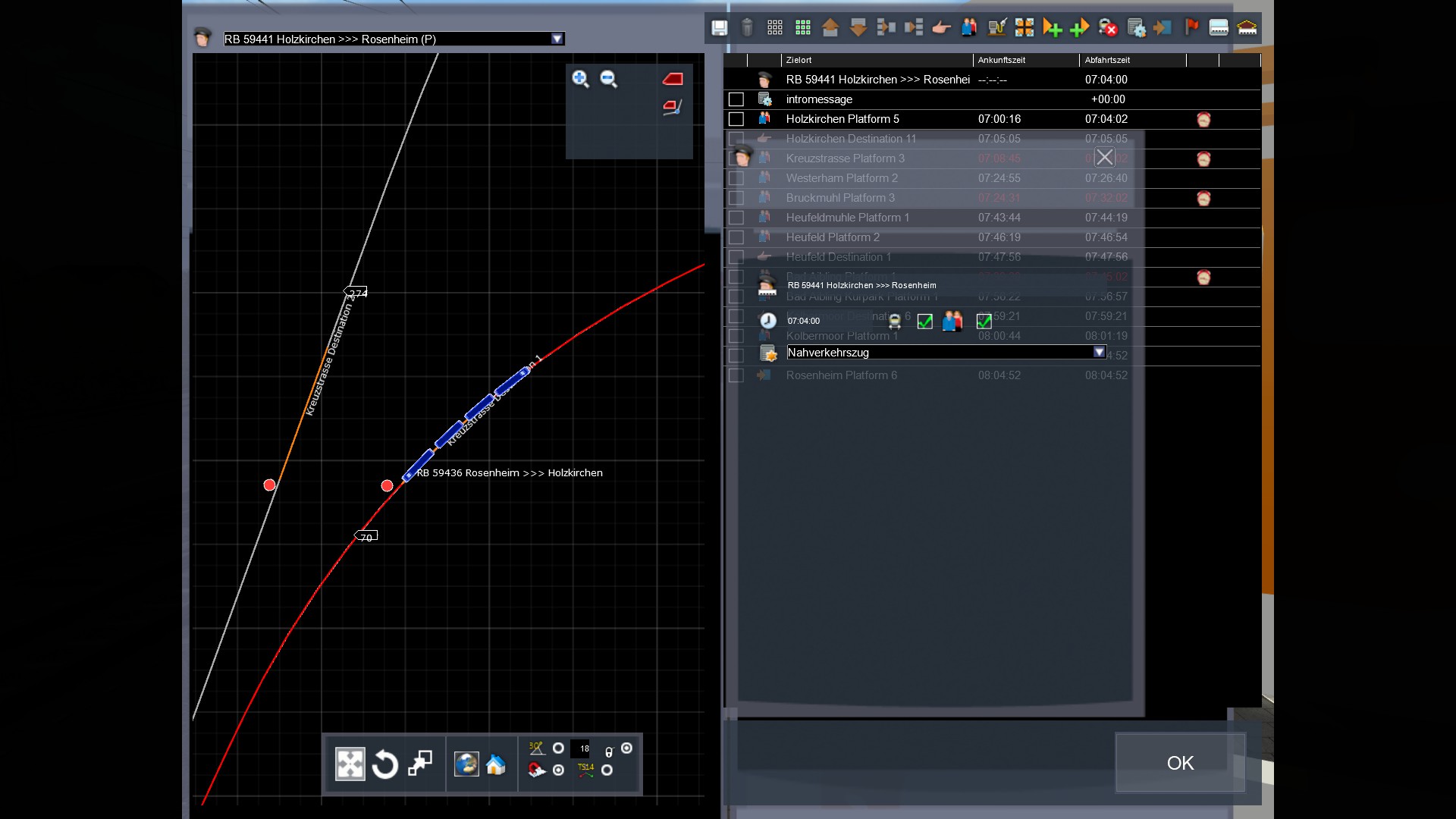
Task: Click the Zielort column header
Action: coord(799,60)
